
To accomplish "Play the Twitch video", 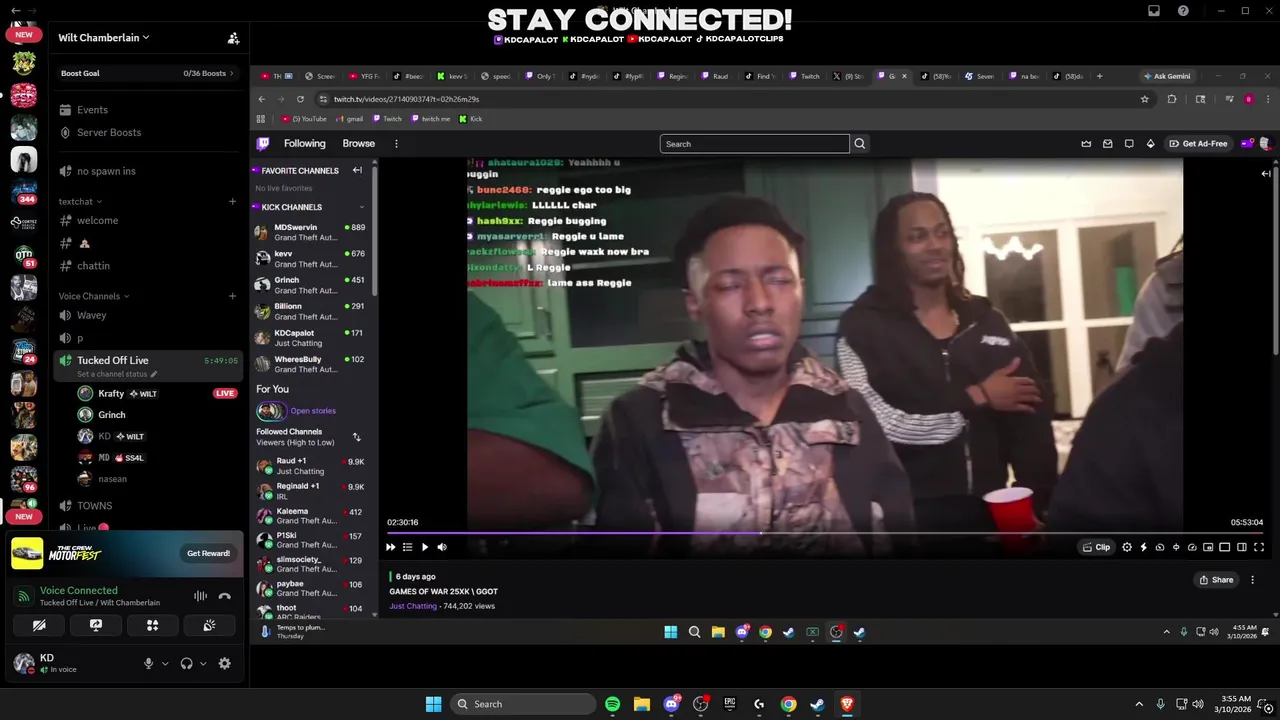I will 425,547.
